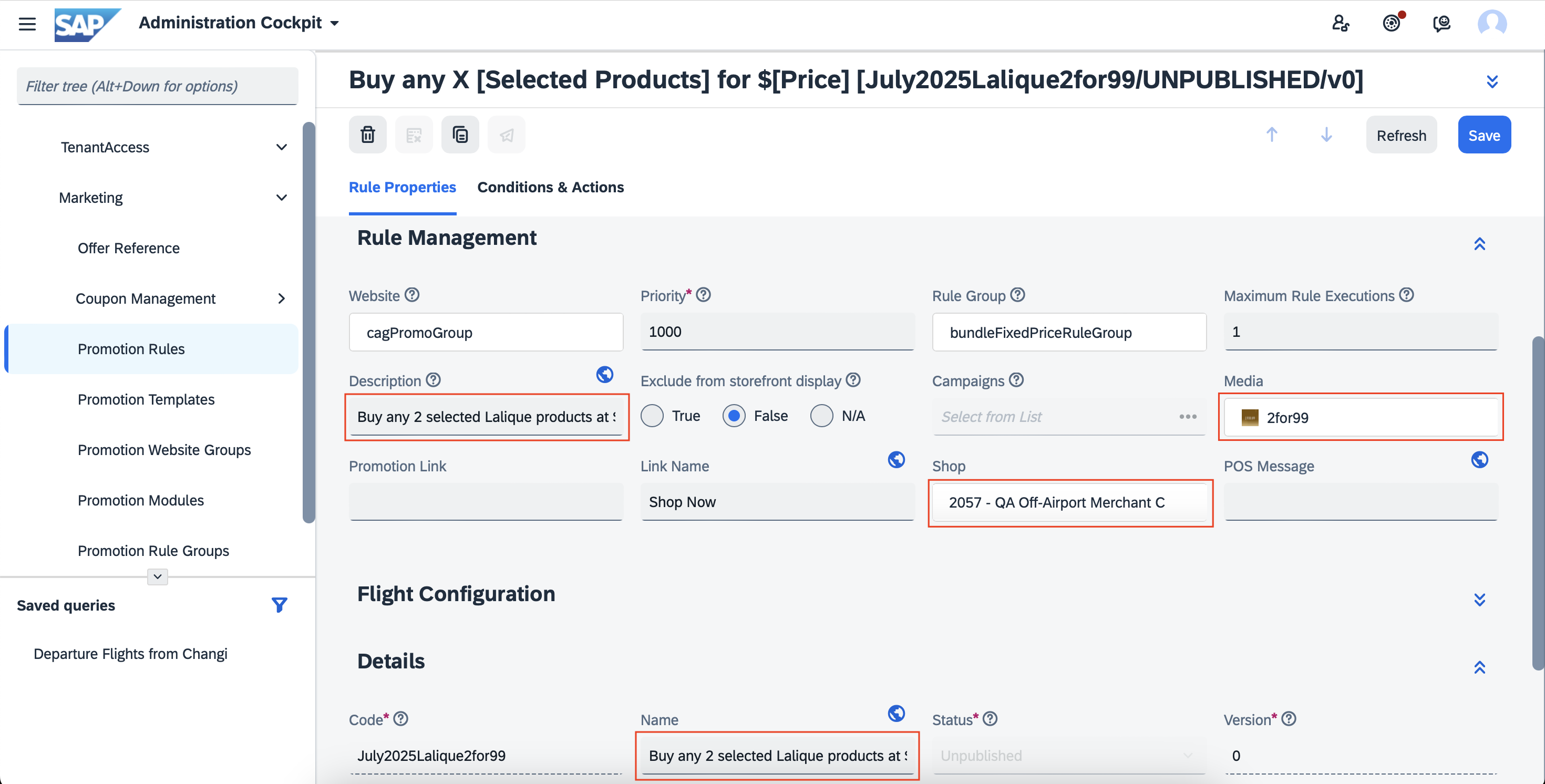Click the Priority field with 1000
1545x784 pixels.
[x=777, y=331]
